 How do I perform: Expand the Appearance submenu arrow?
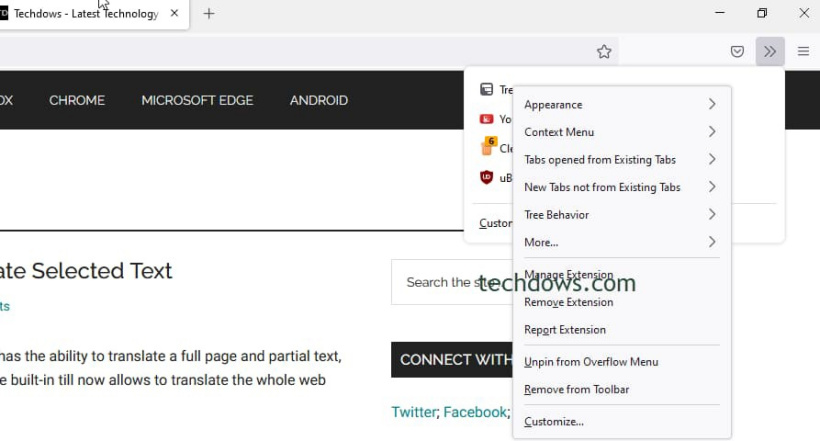[x=712, y=104]
